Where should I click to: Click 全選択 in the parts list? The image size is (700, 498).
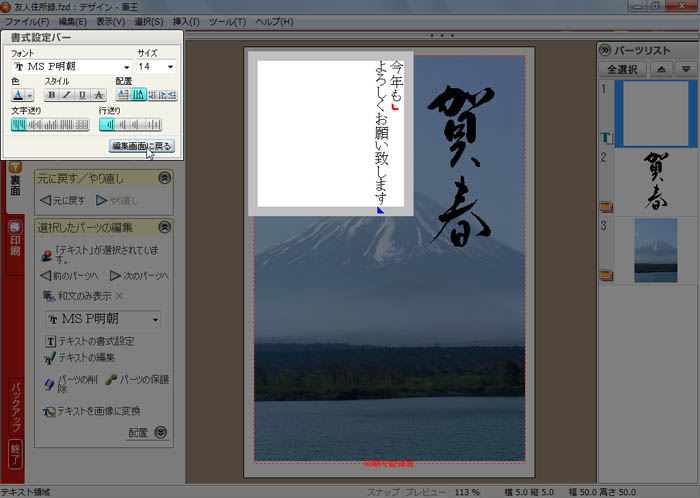coord(621,69)
